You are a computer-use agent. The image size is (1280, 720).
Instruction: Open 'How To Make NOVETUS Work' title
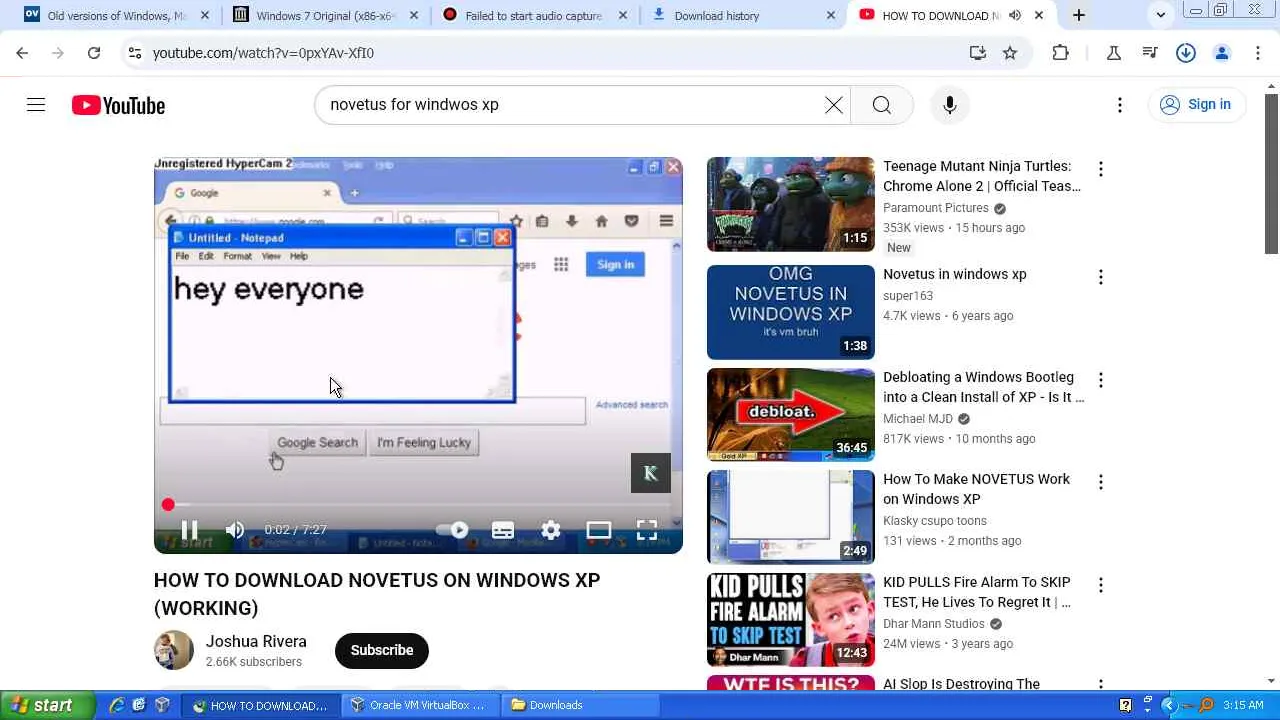[976, 489]
